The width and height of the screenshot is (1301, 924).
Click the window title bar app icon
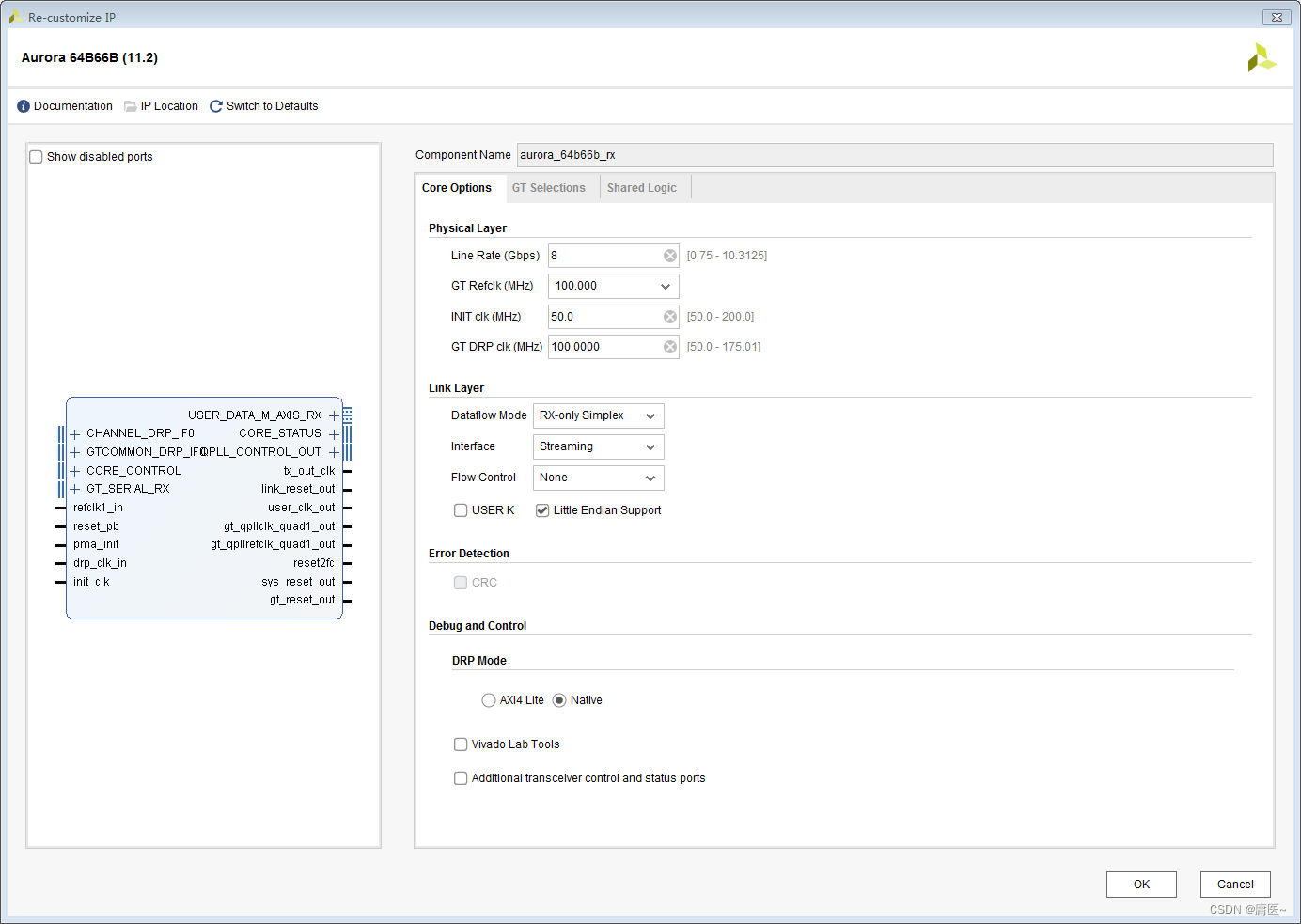(15, 17)
